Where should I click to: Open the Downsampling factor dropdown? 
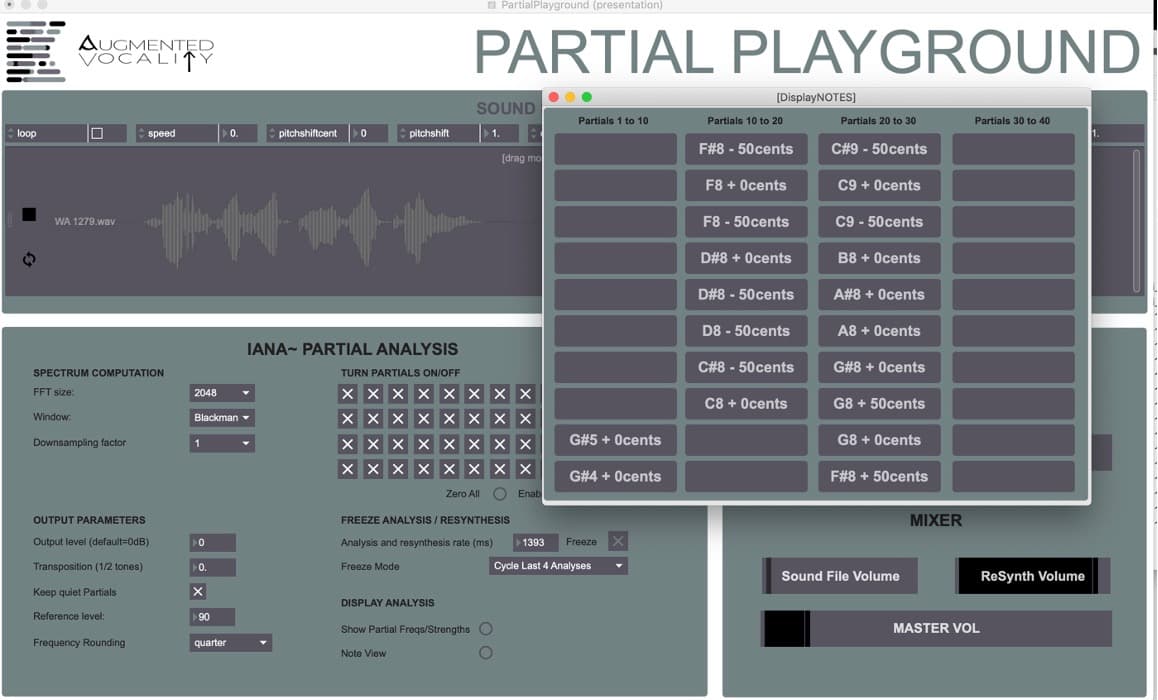(222, 443)
